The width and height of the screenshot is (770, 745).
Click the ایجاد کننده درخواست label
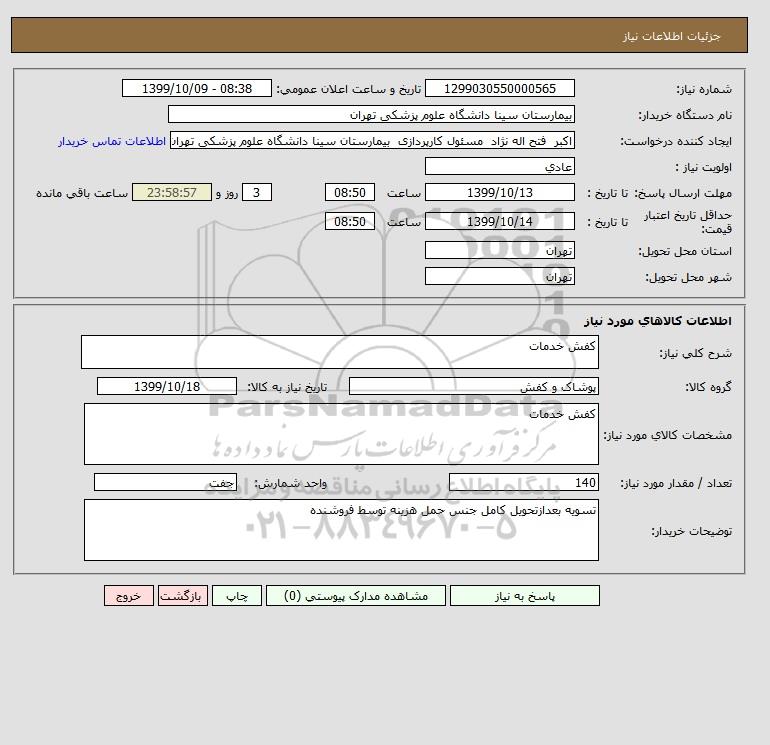(x=676, y=141)
